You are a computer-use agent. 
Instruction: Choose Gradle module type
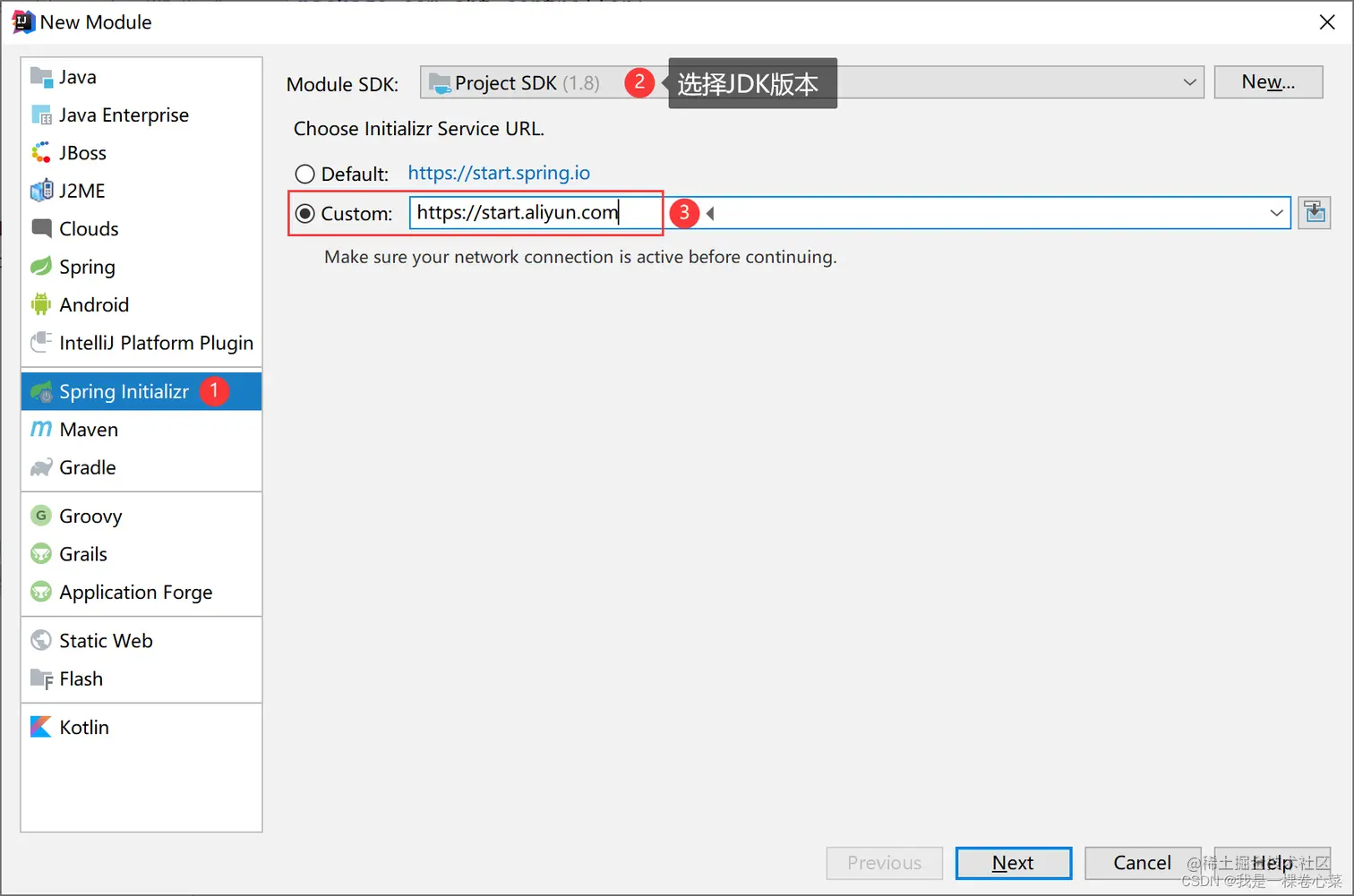point(141,467)
